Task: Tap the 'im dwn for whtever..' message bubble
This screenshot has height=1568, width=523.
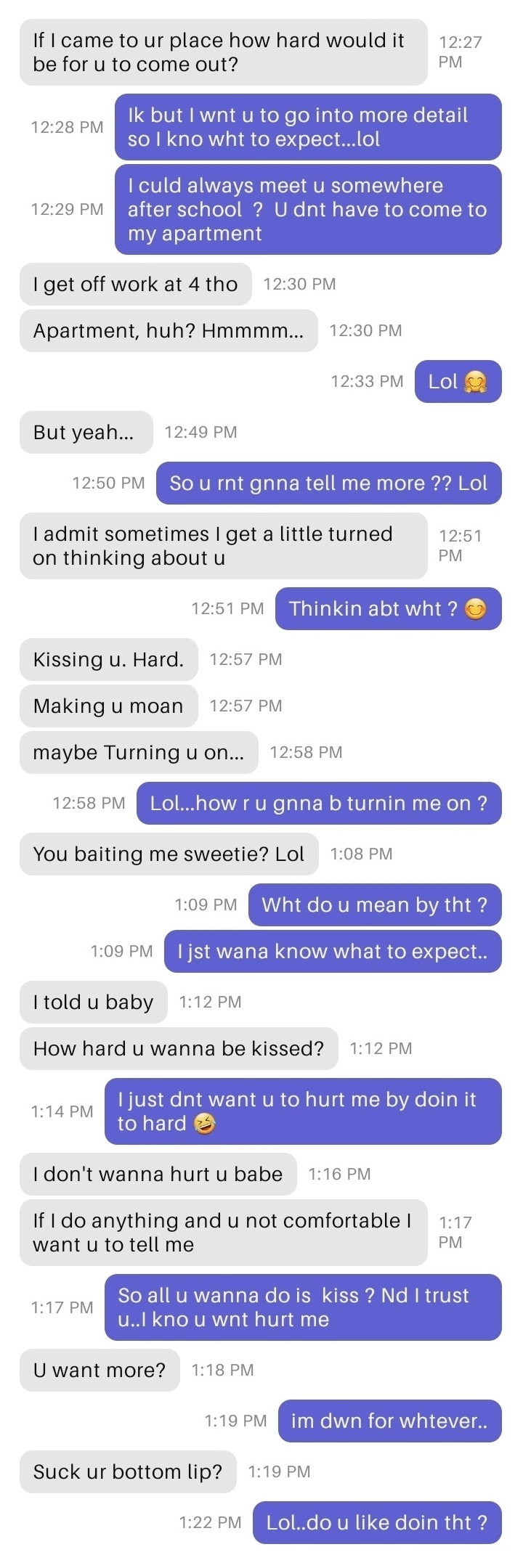Action: pyautogui.click(x=389, y=1421)
